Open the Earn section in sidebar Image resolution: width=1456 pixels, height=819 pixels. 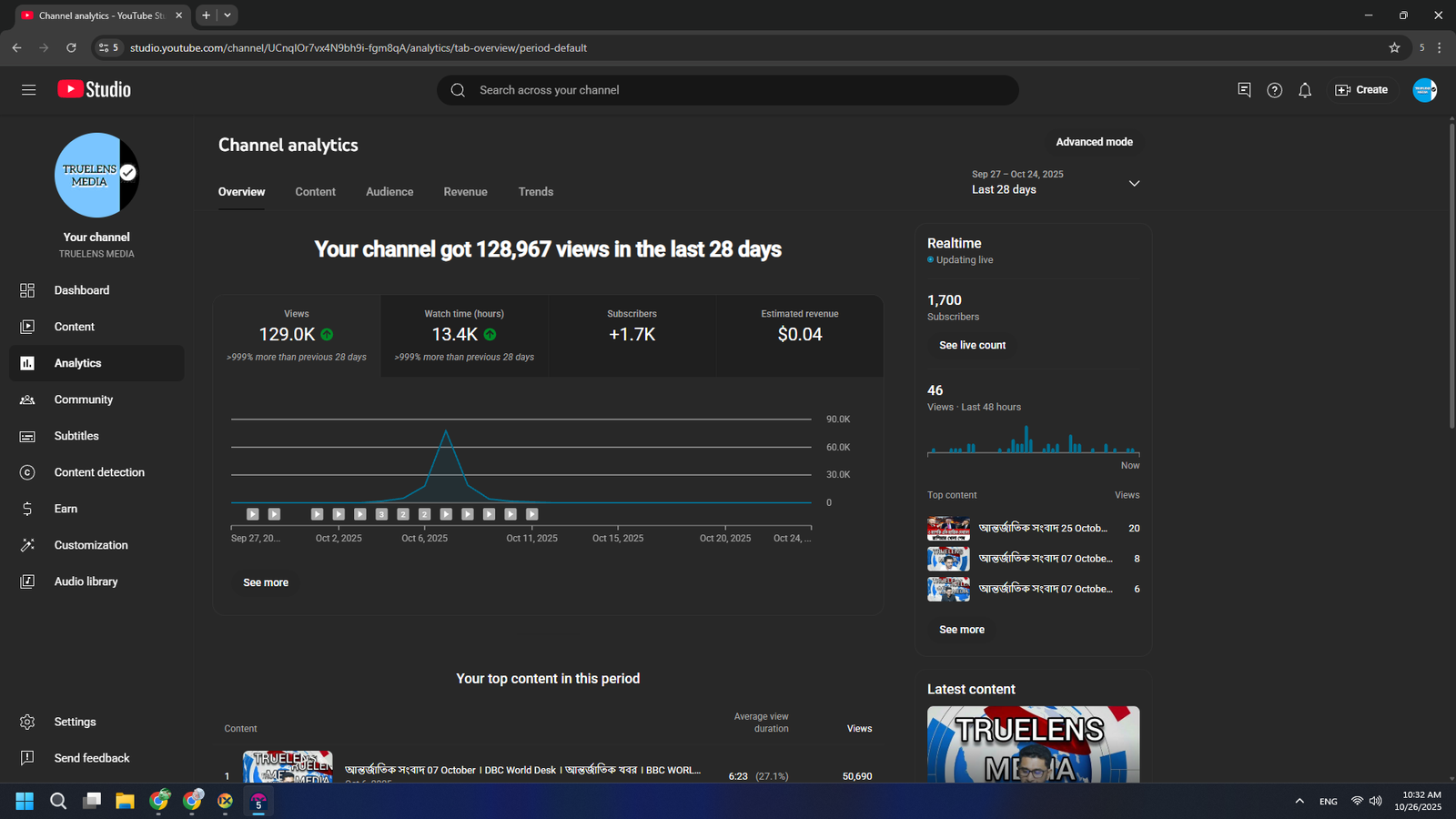point(66,509)
